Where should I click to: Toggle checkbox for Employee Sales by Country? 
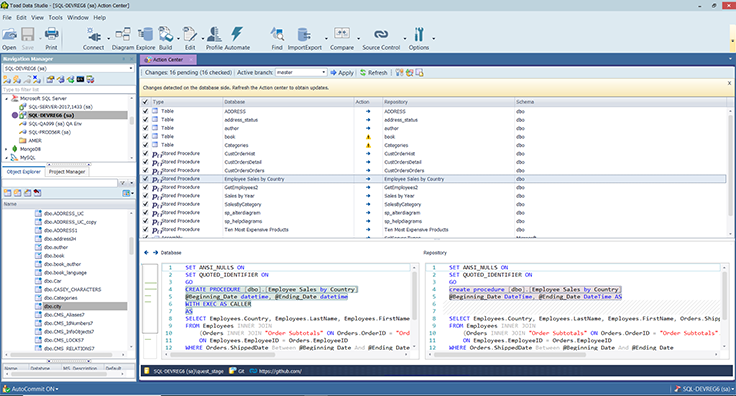click(146, 179)
